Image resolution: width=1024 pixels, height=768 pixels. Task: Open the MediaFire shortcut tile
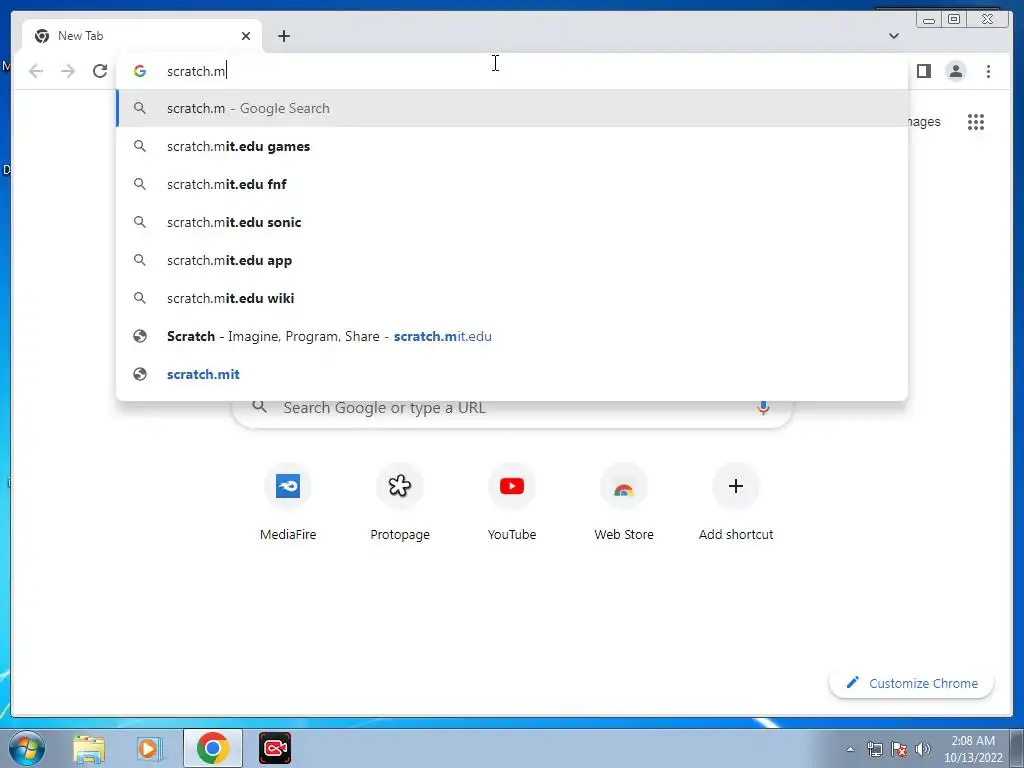[x=288, y=504]
